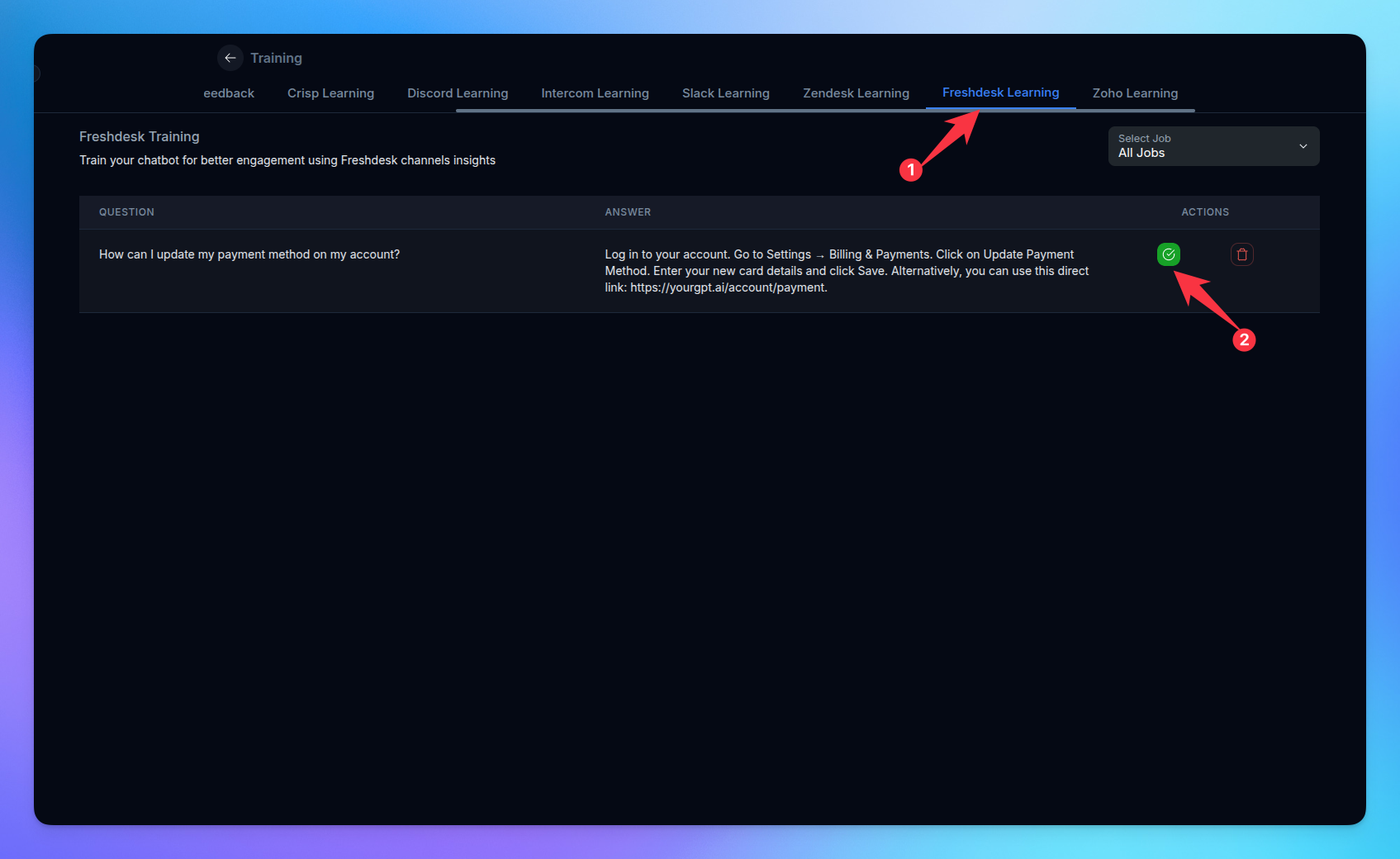The width and height of the screenshot is (1400, 859).
Task: Click the back arrow beside Training
Action: click(230, 58)
